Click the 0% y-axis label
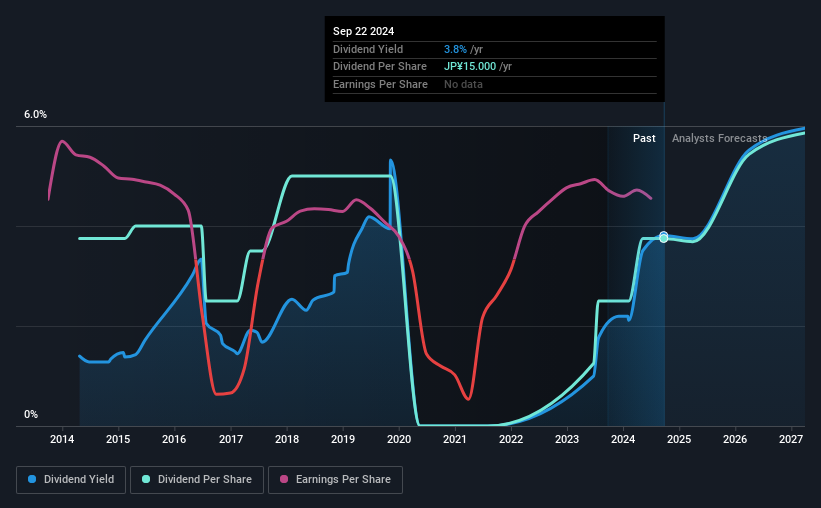Screen dimensions: 821x508 tap(31, 414)
